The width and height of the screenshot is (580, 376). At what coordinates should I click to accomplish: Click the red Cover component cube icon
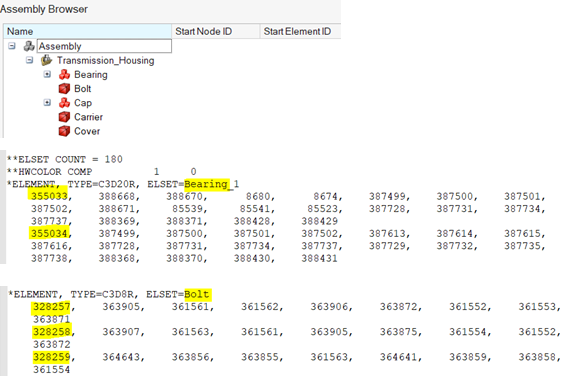(64, 131)
